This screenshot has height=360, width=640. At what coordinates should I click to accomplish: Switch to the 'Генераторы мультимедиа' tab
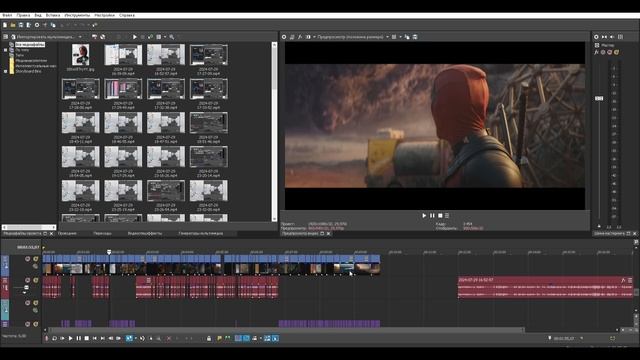pyautogui.click(x=201, y=233)
